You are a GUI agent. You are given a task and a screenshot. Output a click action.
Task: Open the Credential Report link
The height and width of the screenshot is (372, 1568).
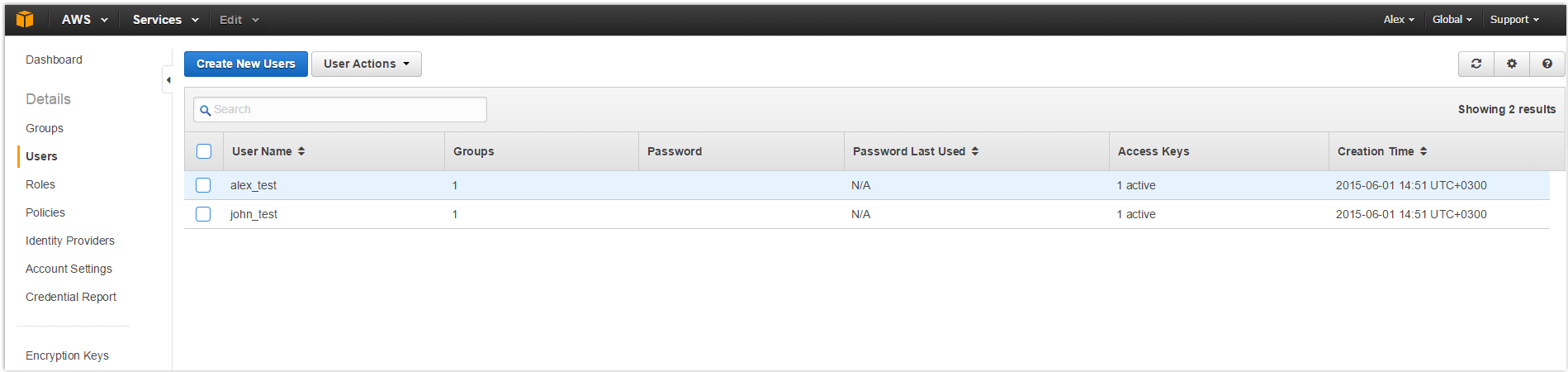tap(71, 297)
